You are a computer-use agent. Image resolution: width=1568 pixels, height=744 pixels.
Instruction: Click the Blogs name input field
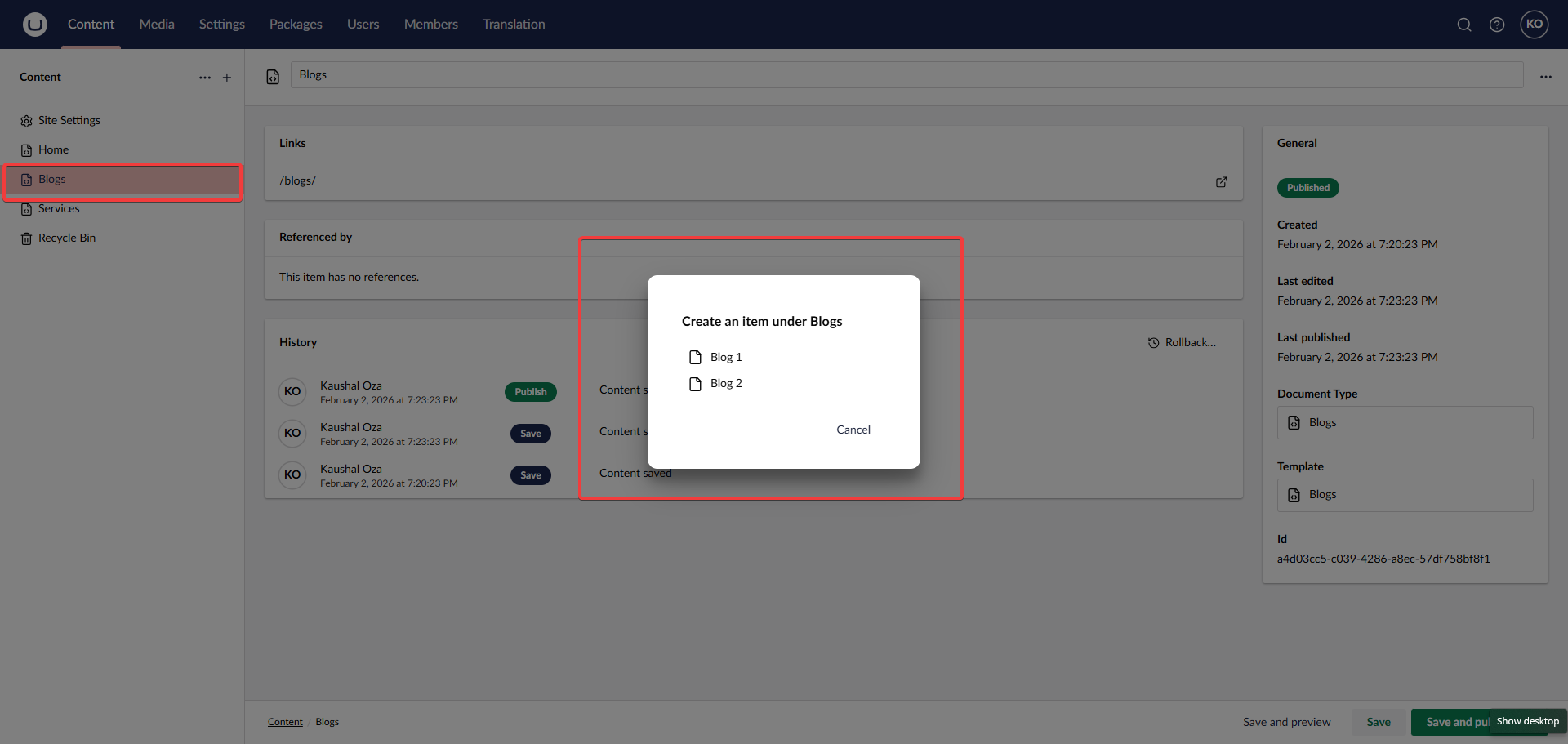click(906, 75)
